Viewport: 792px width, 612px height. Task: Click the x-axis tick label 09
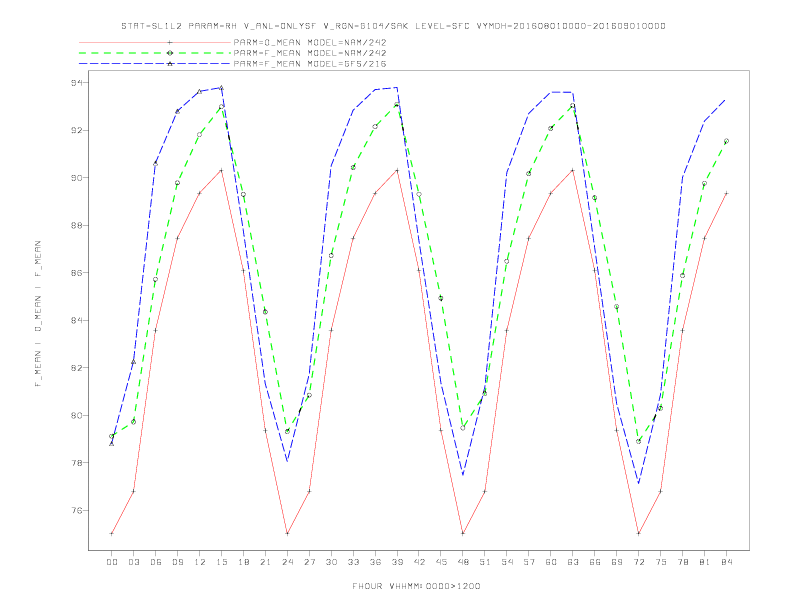point(177,562)
